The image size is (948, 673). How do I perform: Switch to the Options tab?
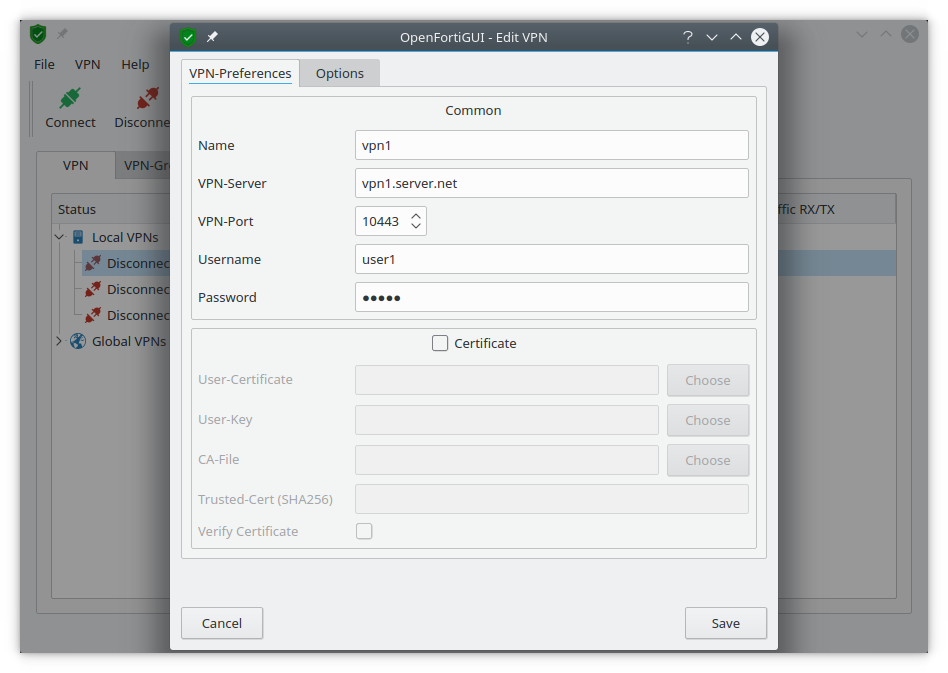click(x=340, y=73)
